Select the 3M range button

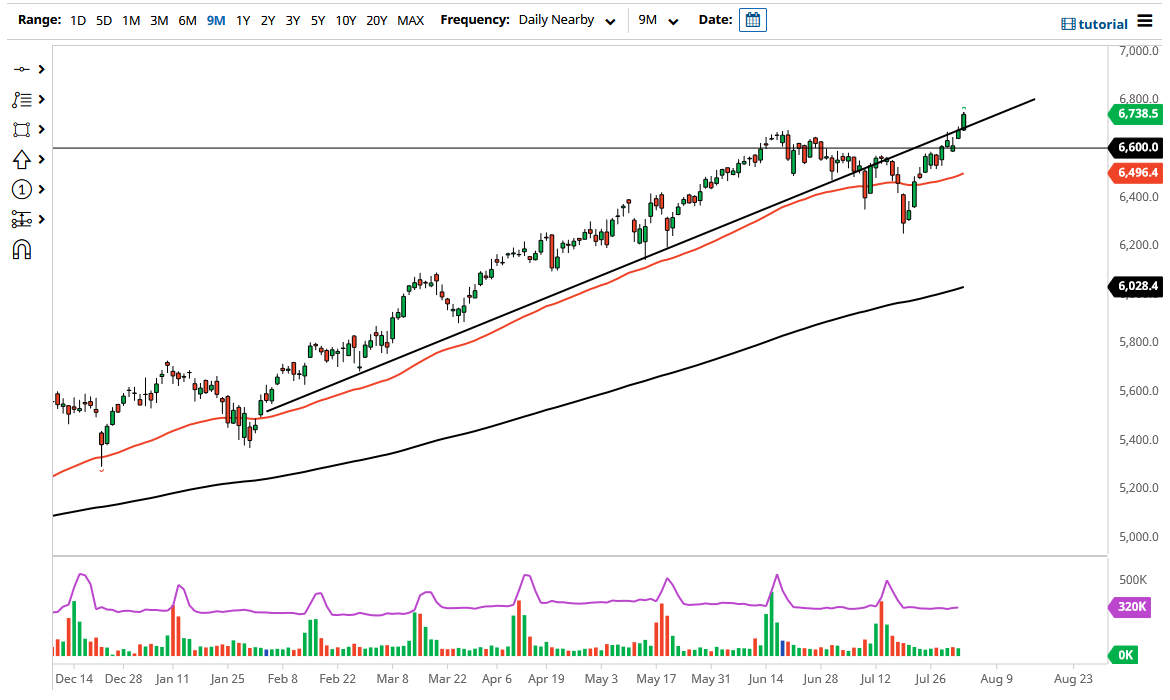click(x=158, y=19)
